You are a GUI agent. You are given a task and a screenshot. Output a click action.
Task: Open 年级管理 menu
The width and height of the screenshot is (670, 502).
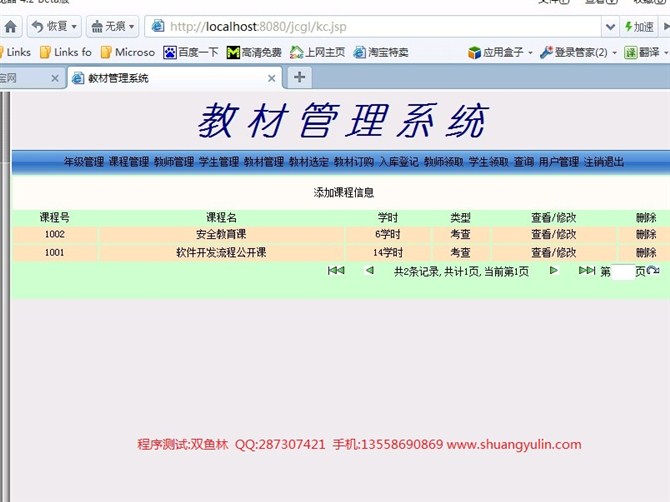[84, 161]
